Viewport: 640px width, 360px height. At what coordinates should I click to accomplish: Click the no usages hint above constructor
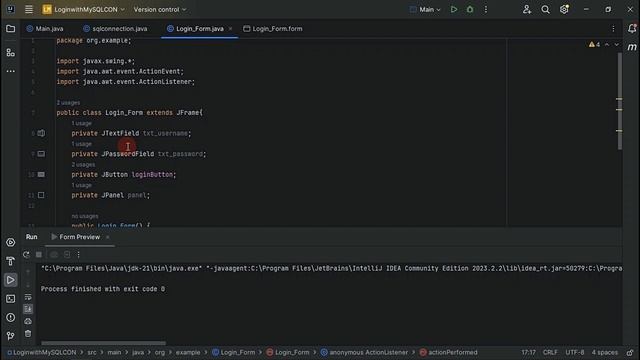(85, 216)
